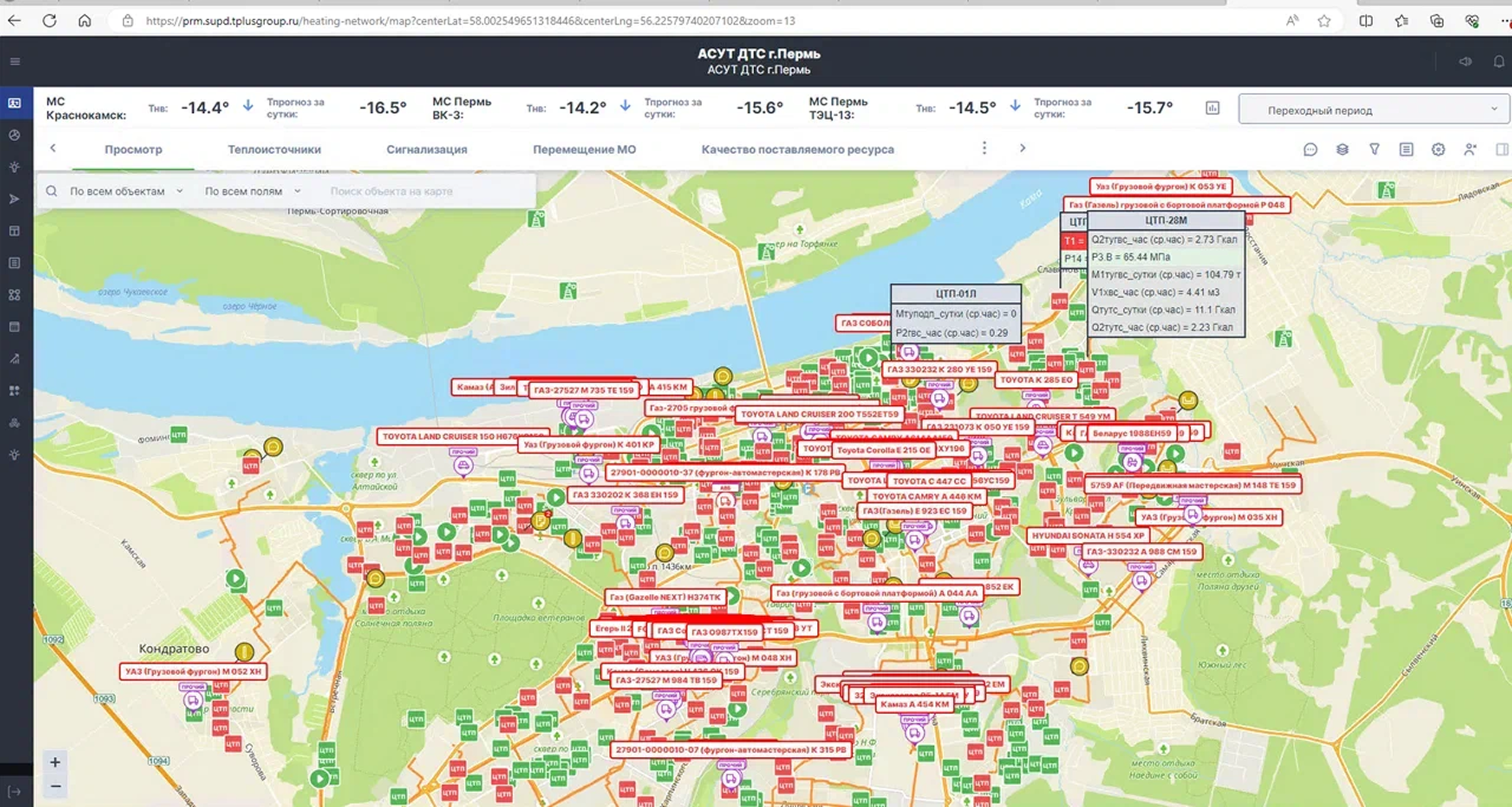Screen dimensions: 1512x807
Task: Open the stacked cubes sidebar icon
Action: pyautogui.click(x=15, y=423)
